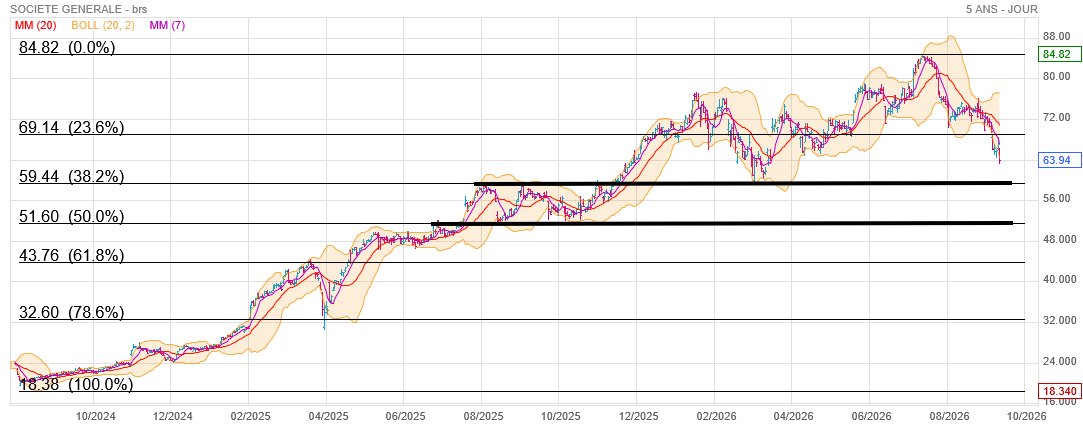Click the 59.44 (38.2%) Fibonacci label
The width and height of the screenshot is (1083, 426).
pos(71,177)
